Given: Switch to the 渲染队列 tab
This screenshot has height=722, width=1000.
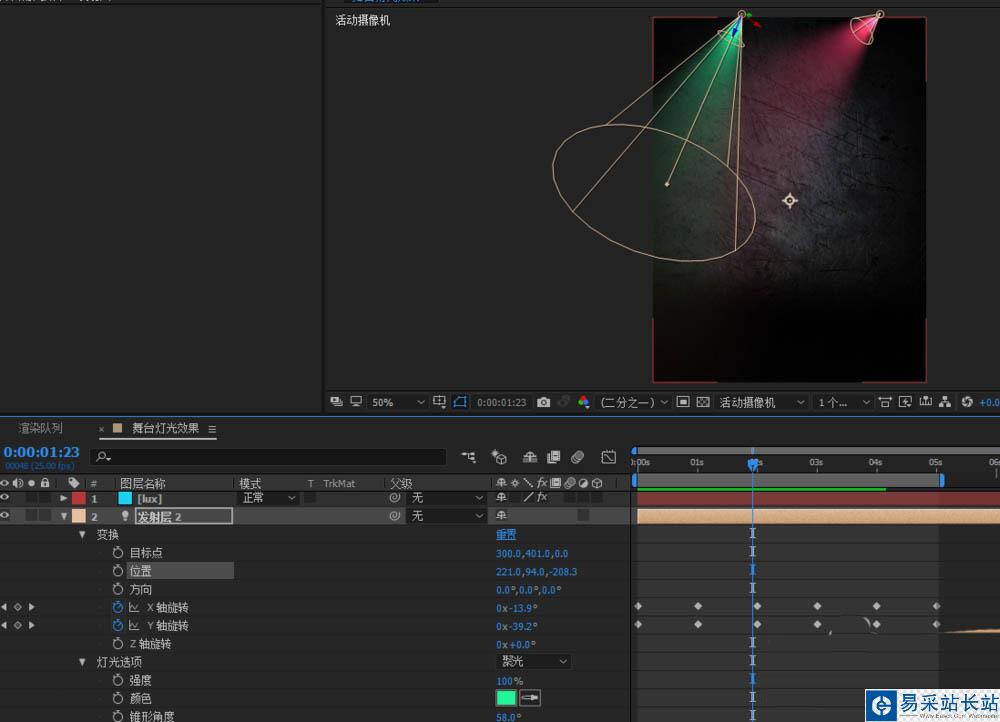Looking at the screenshot, I should (40, 428).
